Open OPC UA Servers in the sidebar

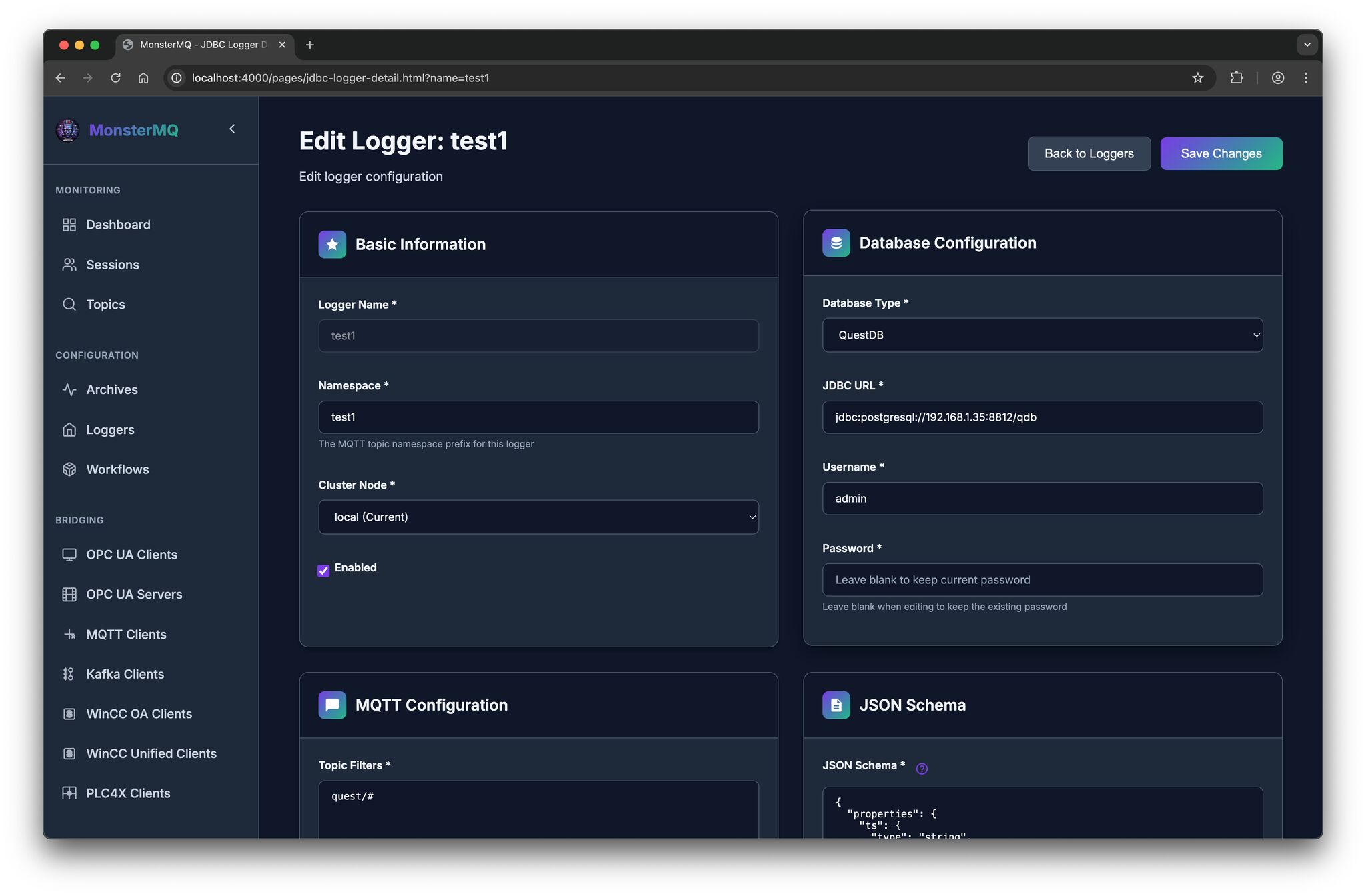click(x=133, y=595)
